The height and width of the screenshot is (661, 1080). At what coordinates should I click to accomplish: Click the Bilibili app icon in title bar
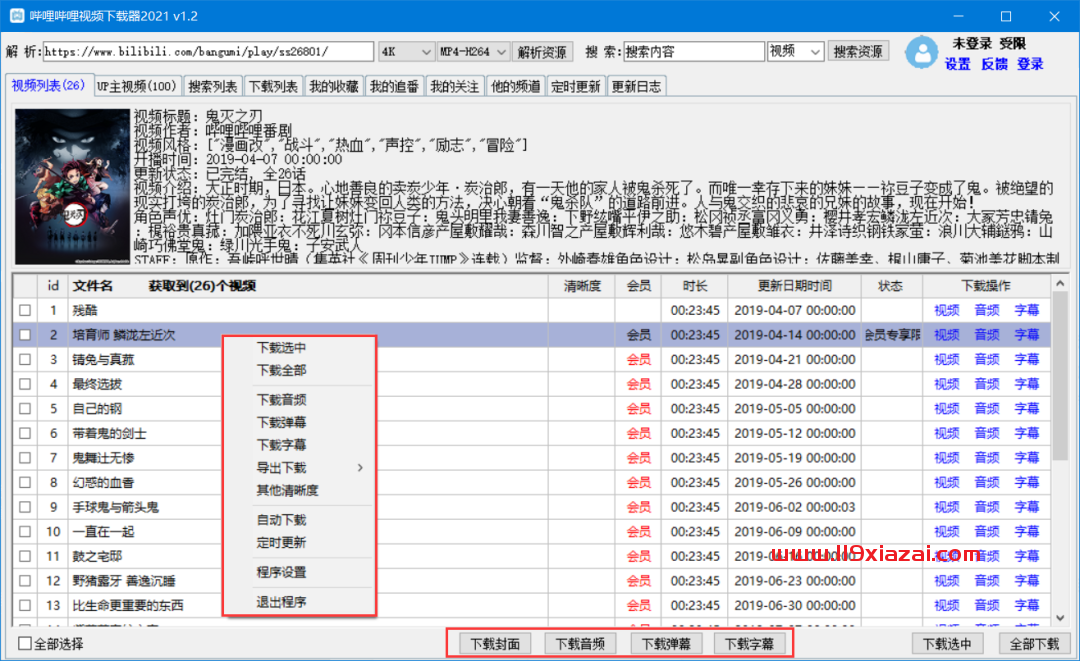(17, 15)
